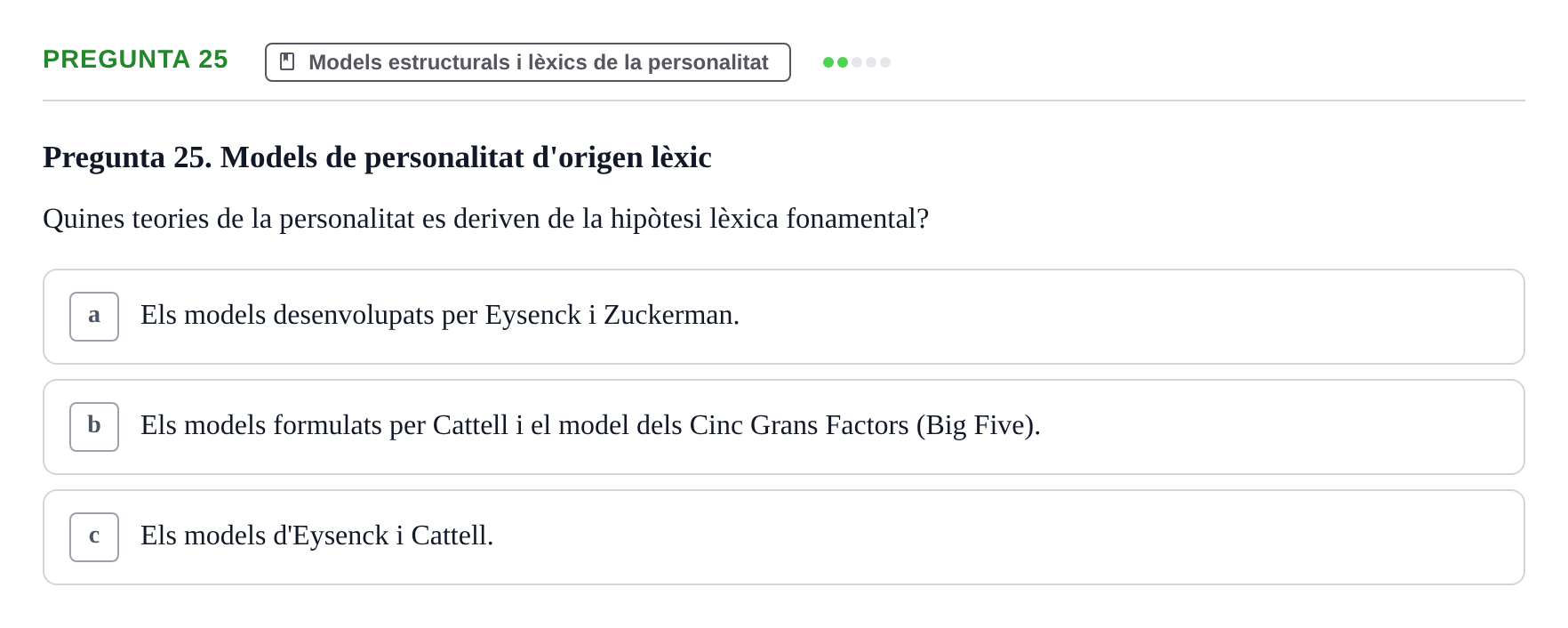Screen dimensions: 1568x628
Task: Click the third grey progress dot
Action: click(x=857, y=62)
